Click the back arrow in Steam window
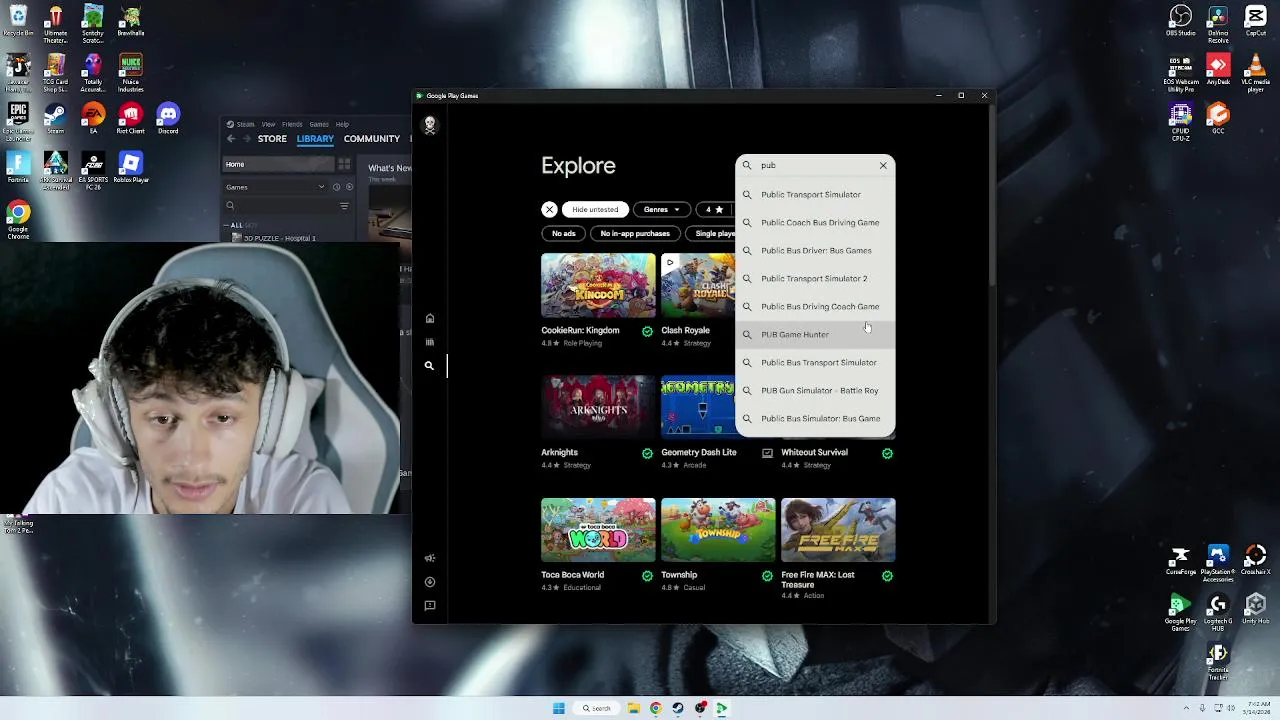The height and width of the screenshot is (720, 1280). point(231,139)
